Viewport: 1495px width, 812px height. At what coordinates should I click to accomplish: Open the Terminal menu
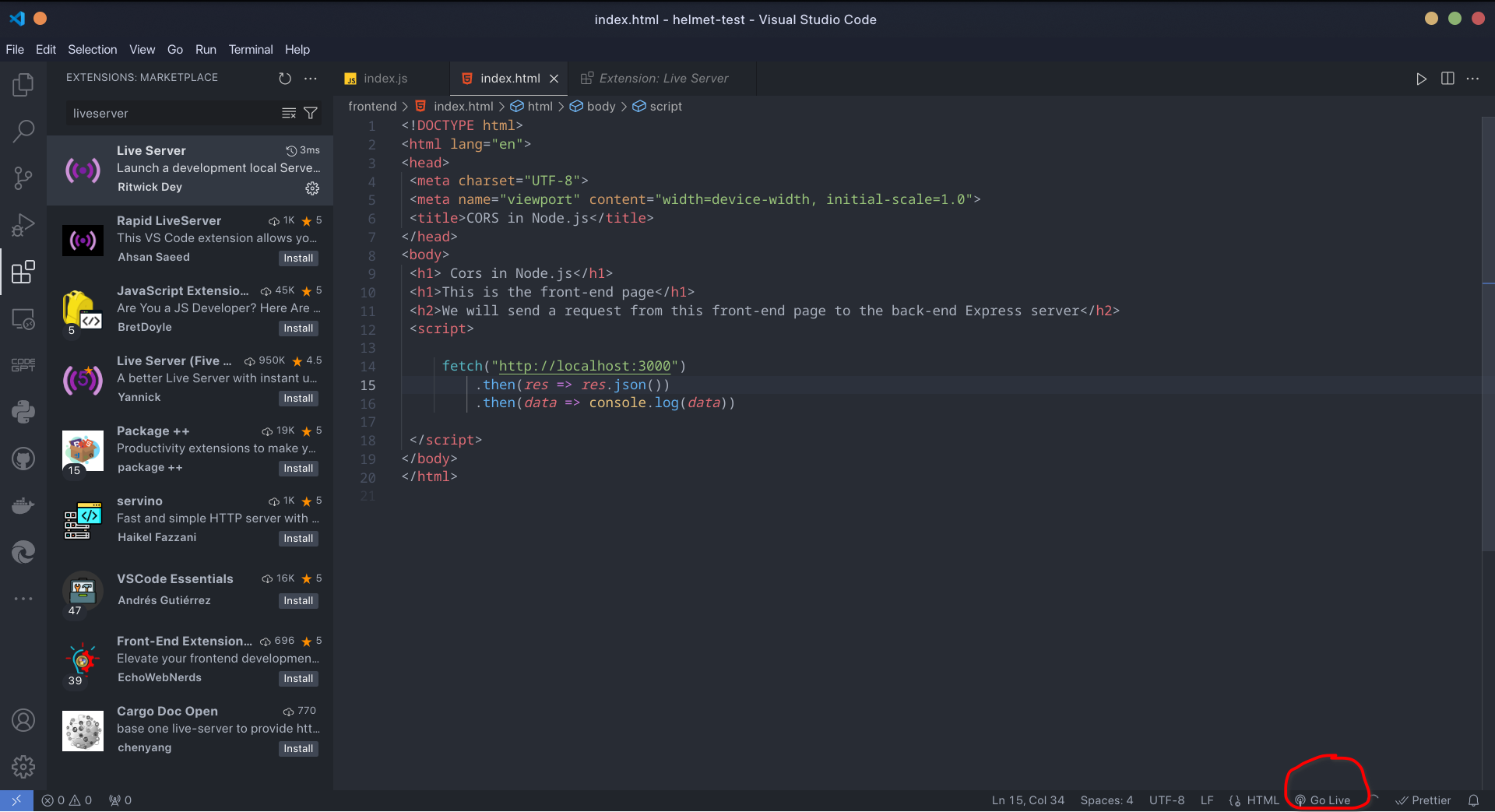250,49
